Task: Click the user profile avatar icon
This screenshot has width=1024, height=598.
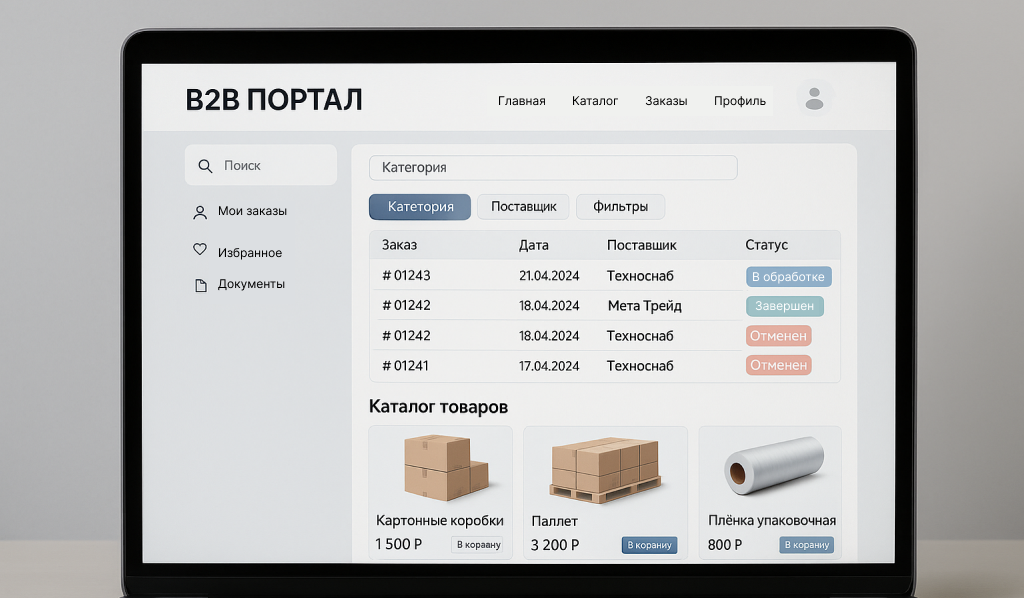Action: 814,98
